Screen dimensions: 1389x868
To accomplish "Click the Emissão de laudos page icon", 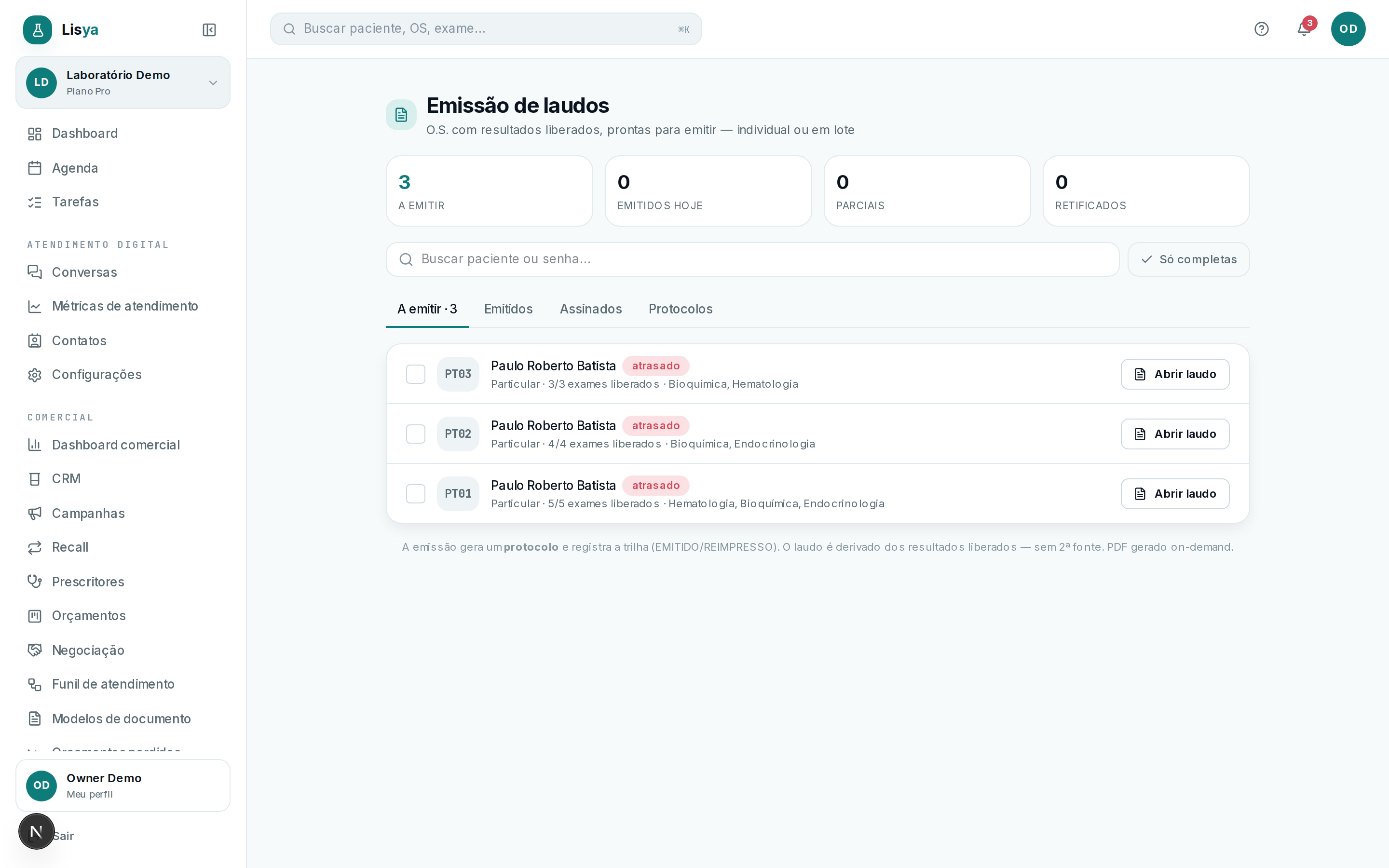I will (x=401, y=115).
